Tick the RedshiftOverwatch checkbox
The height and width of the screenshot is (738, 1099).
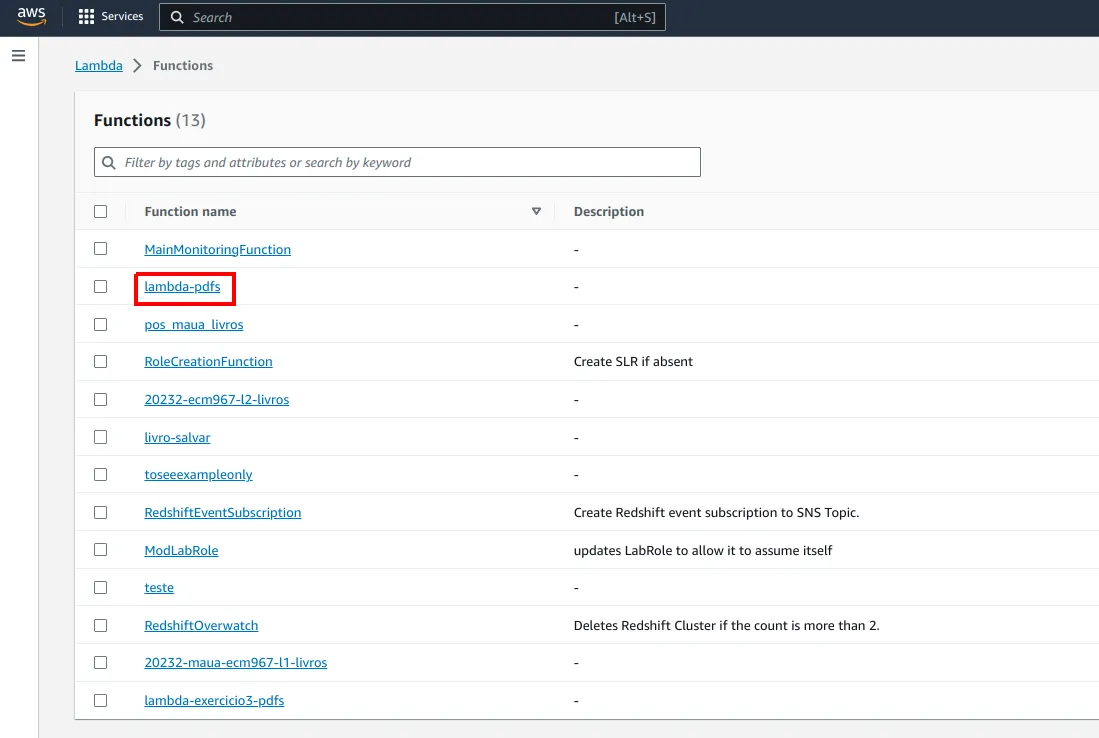tap(101, 625)
